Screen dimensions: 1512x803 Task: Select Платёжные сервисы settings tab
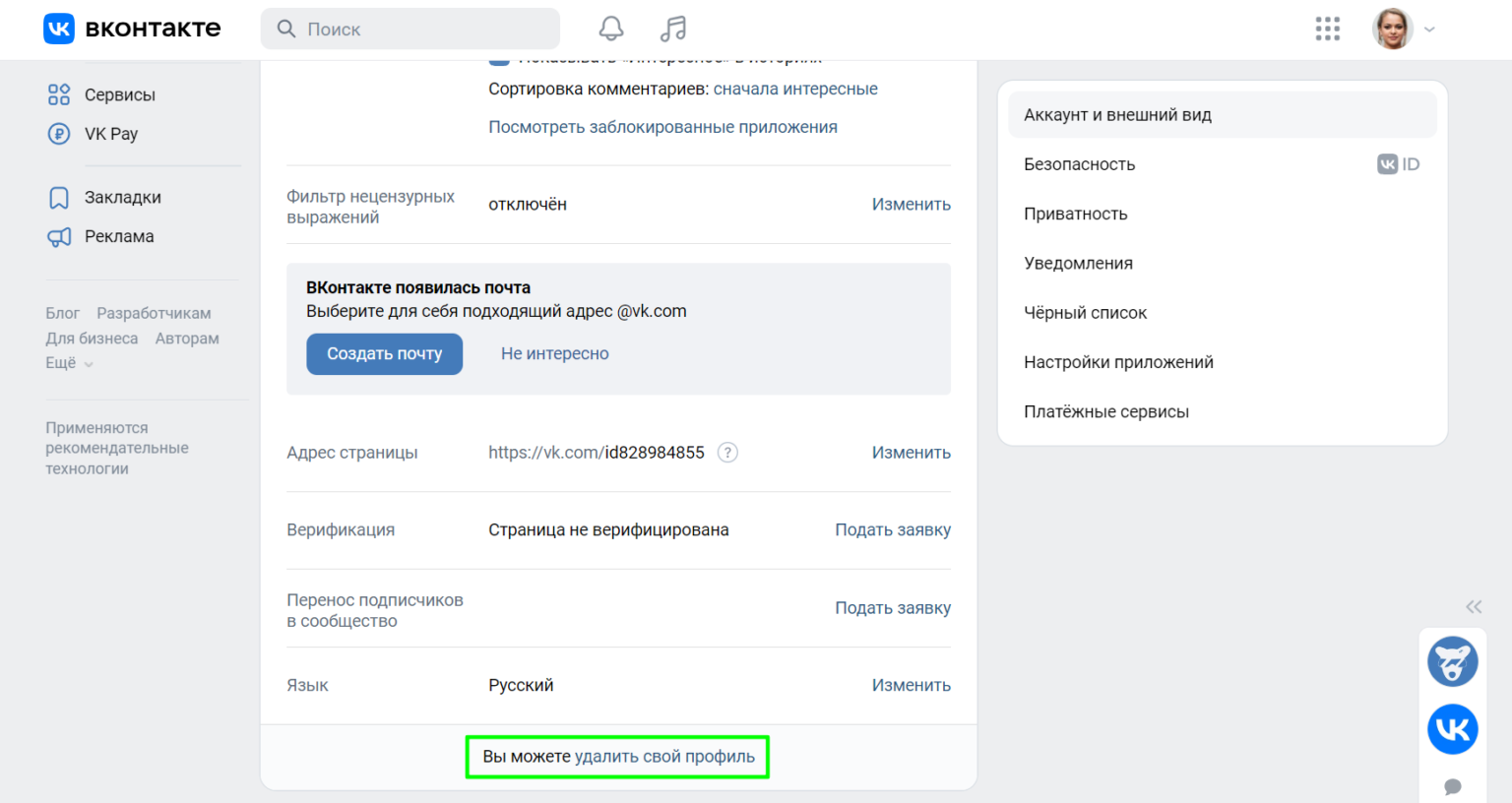(1223, 411)
